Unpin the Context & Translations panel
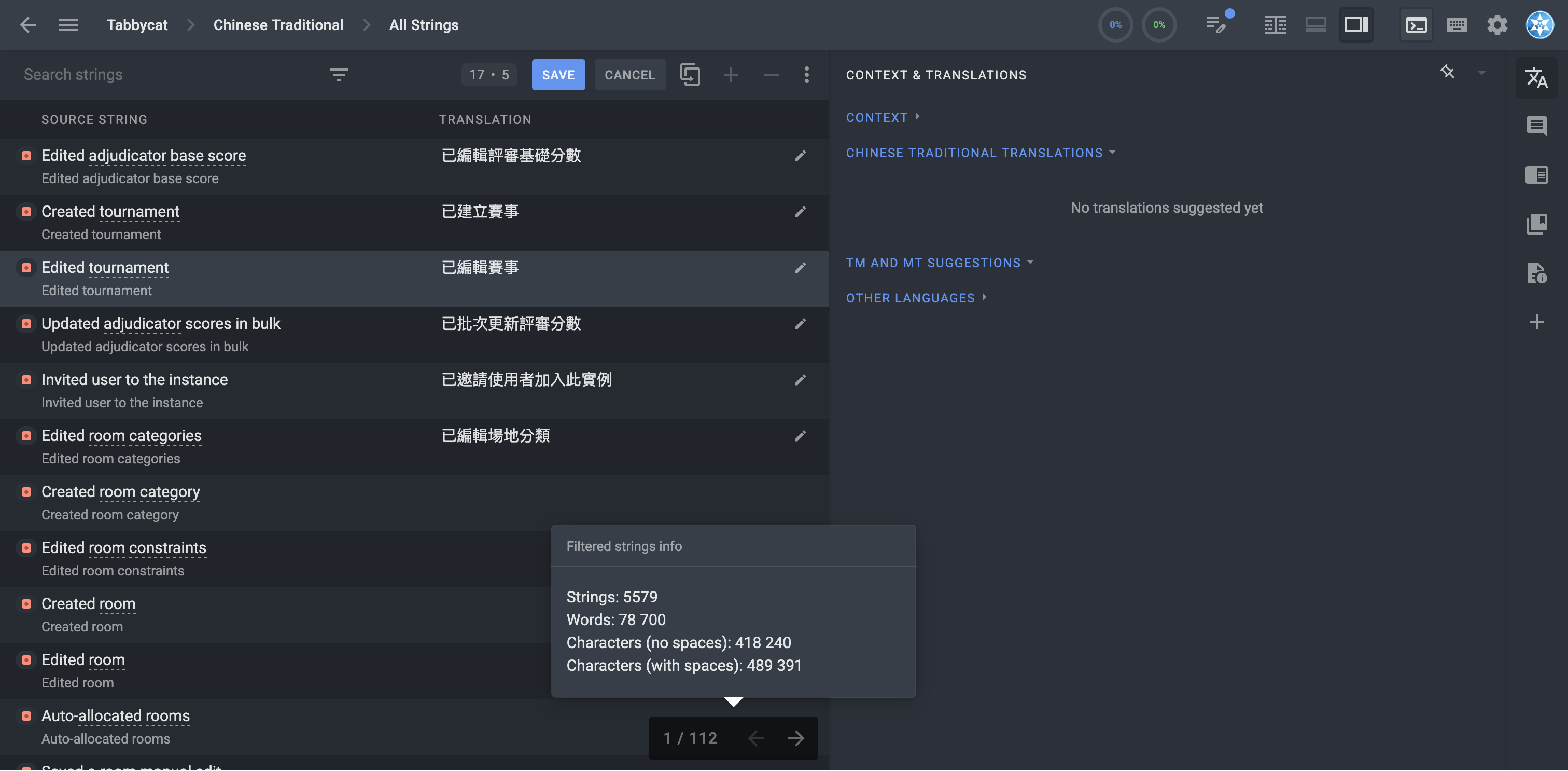 pyautogui.click(x=1448, y=72)
